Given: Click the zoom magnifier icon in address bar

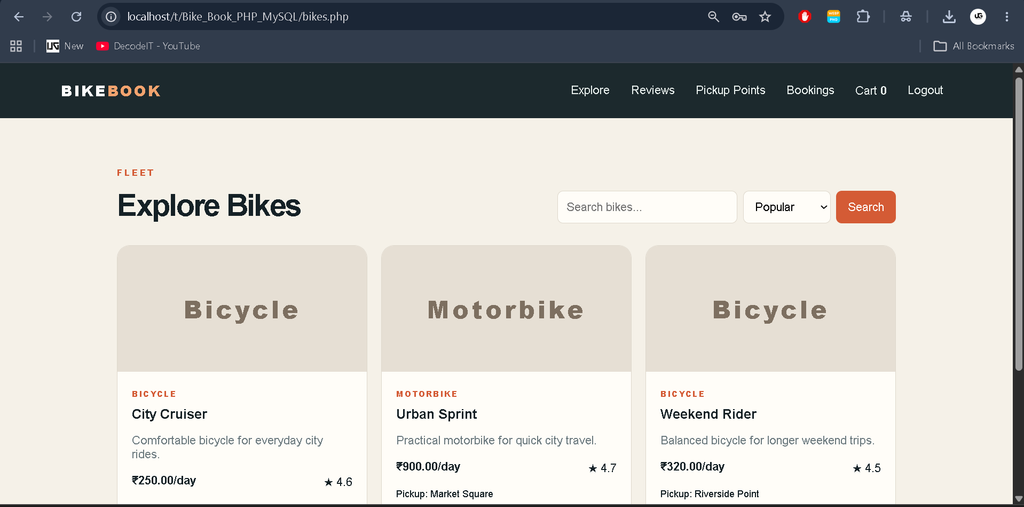Looking at the screenshot, I should click(x=713, y=17).
